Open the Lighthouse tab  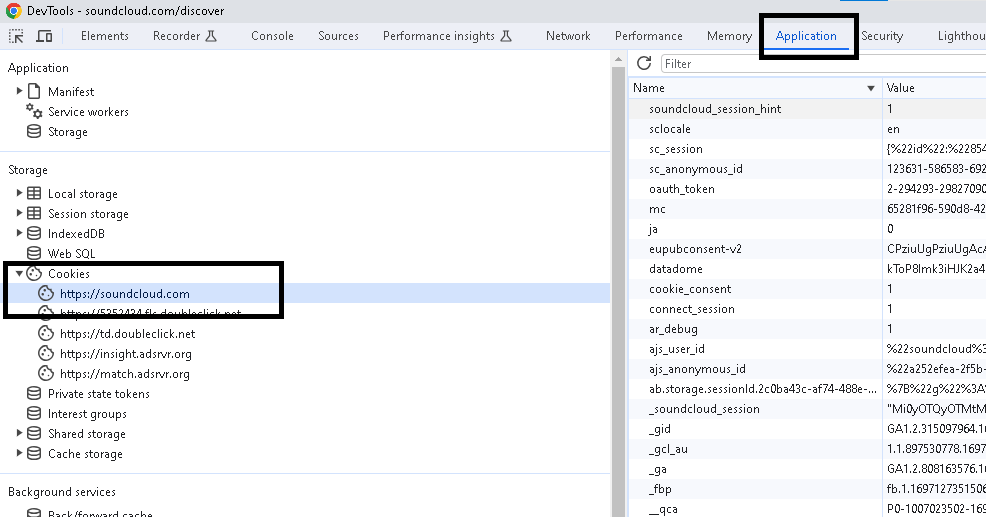[961, 36]
